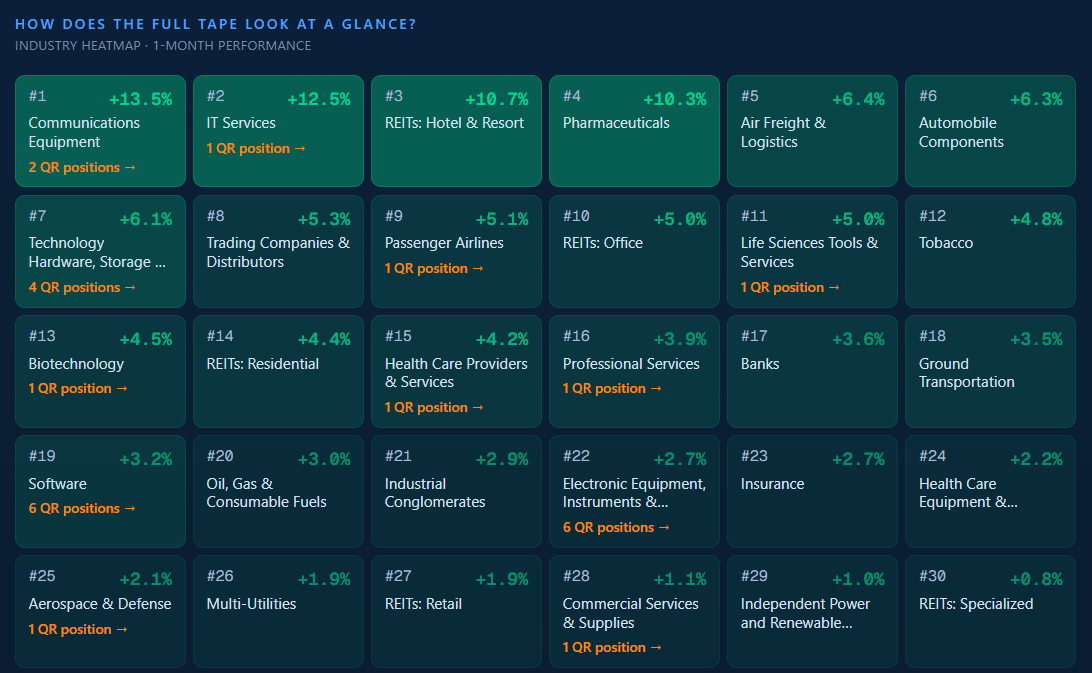Click the Industry Heatmap 1-Month Performance subtitle
Screen dimensions: 1092x673
(163, 45)
